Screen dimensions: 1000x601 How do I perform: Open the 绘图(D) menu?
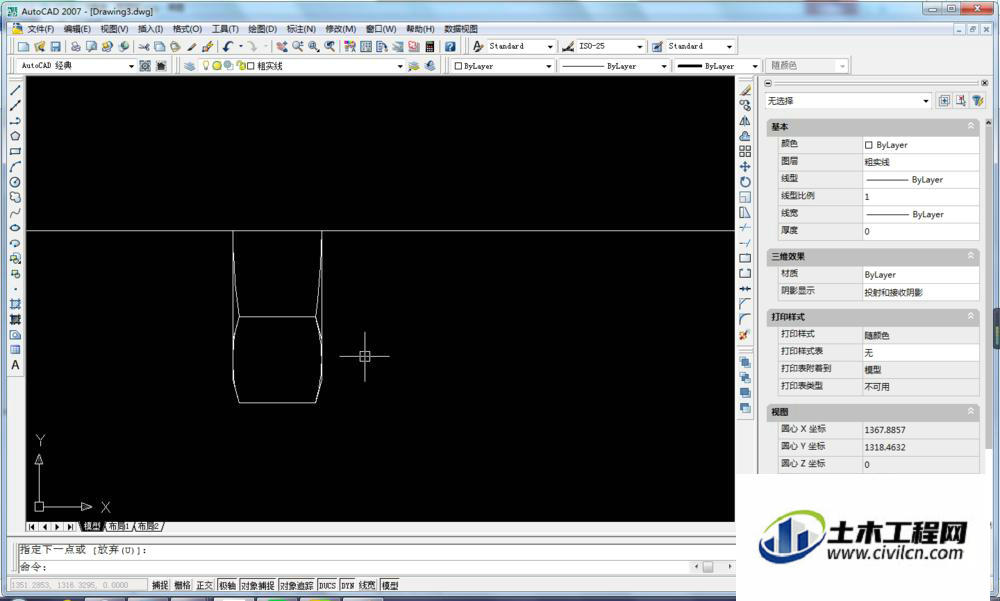click(x=262, y=29)
